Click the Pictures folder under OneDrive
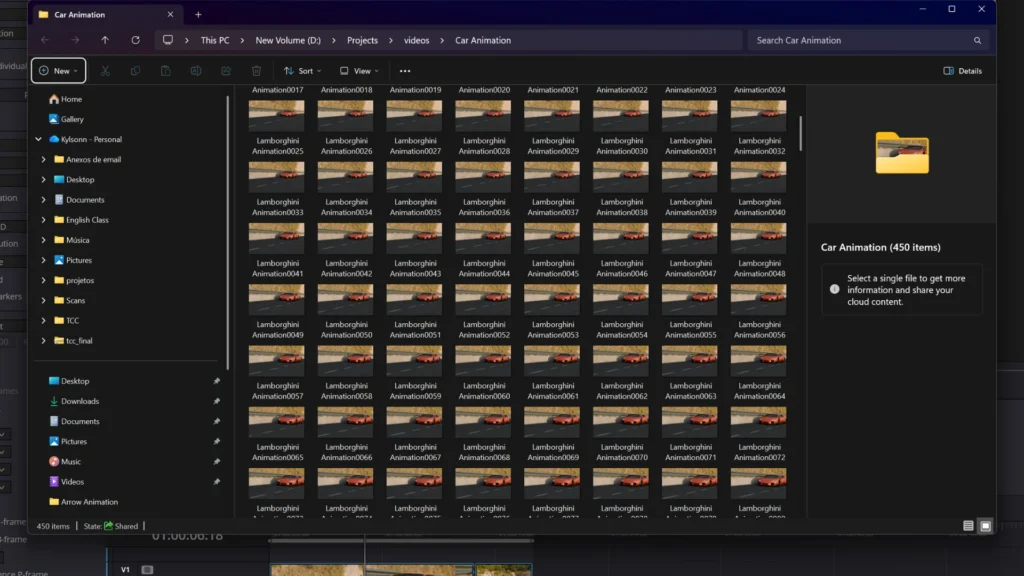The image size is (1024, 576). (72, 260)
